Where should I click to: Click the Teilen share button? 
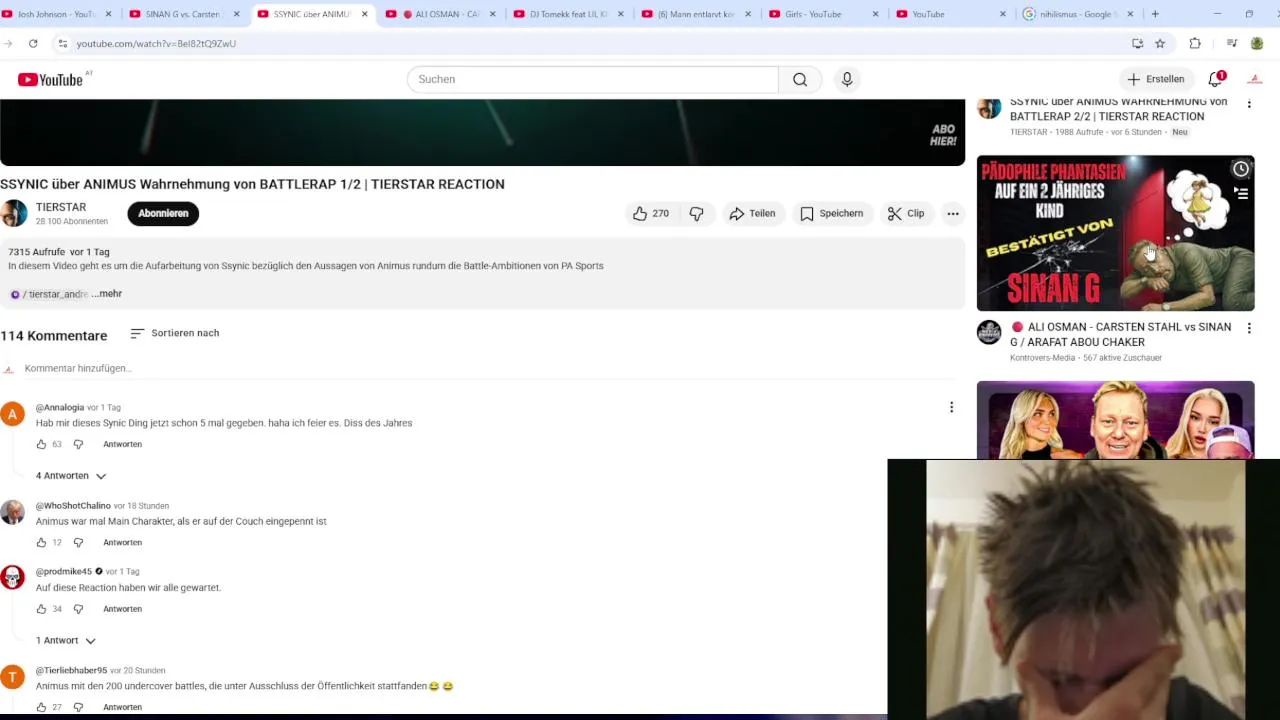[x=752, y=213]
